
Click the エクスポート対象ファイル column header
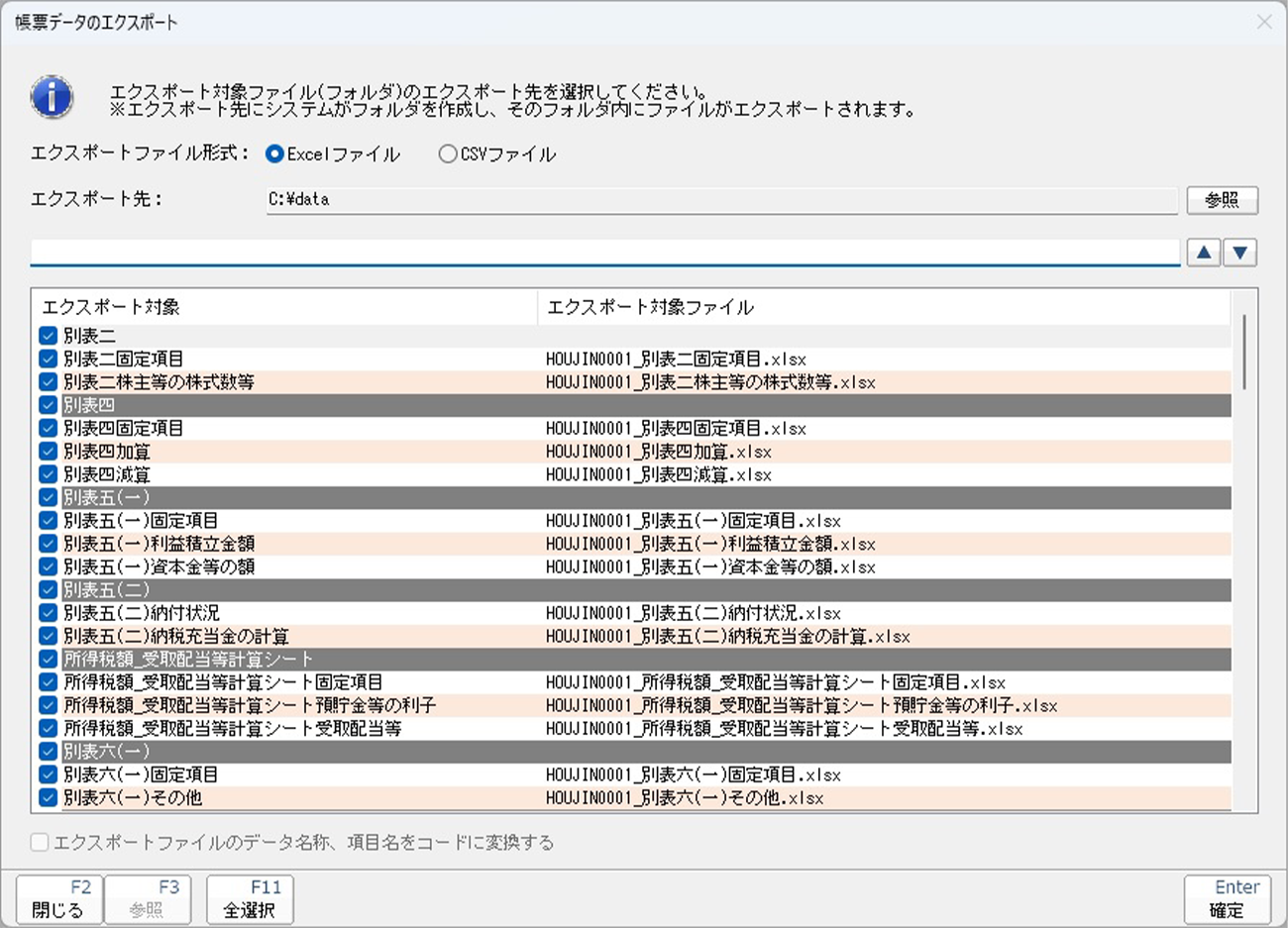coord(882,307)
